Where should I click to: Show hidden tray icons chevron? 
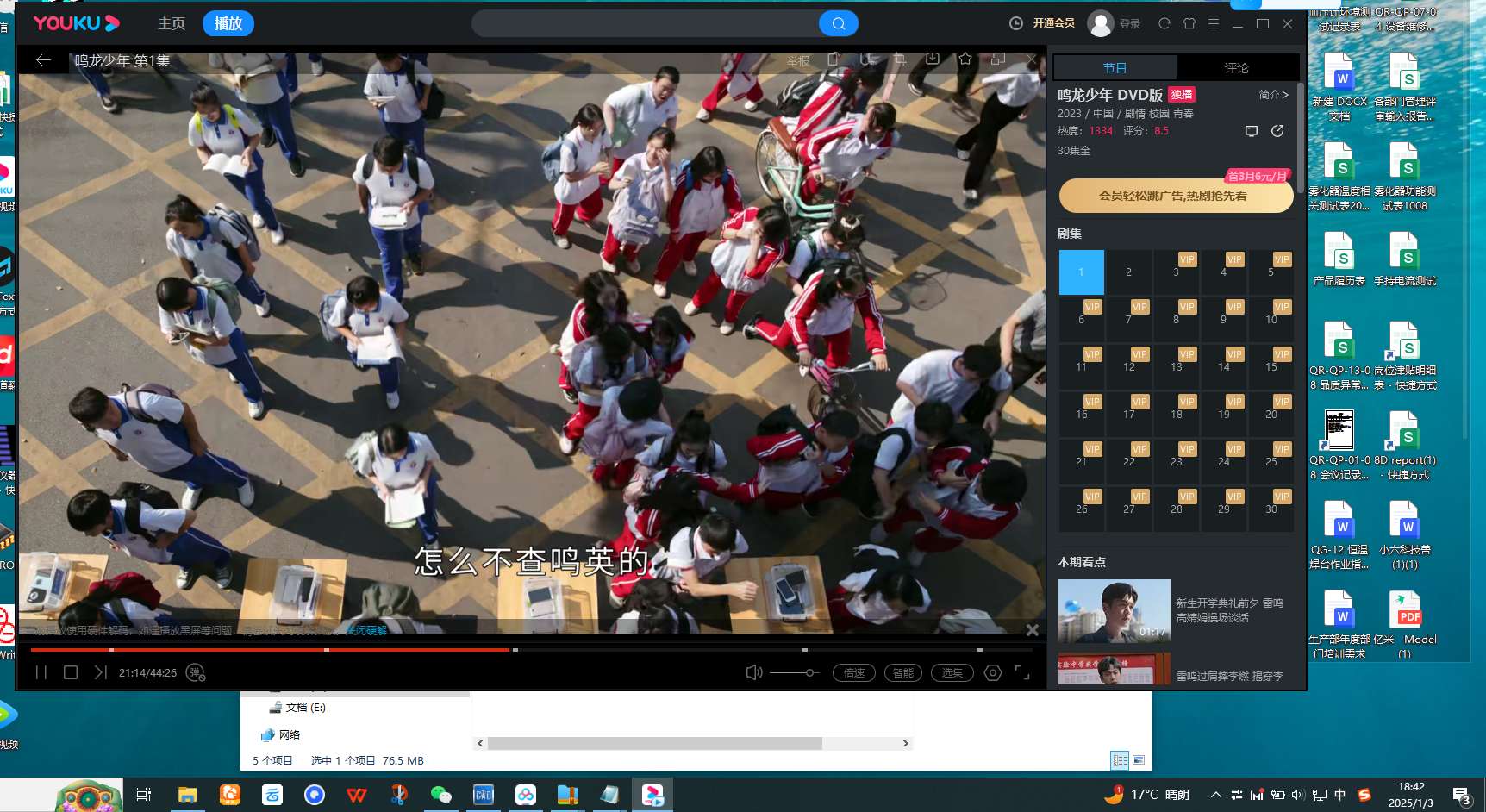[1215, 795]
